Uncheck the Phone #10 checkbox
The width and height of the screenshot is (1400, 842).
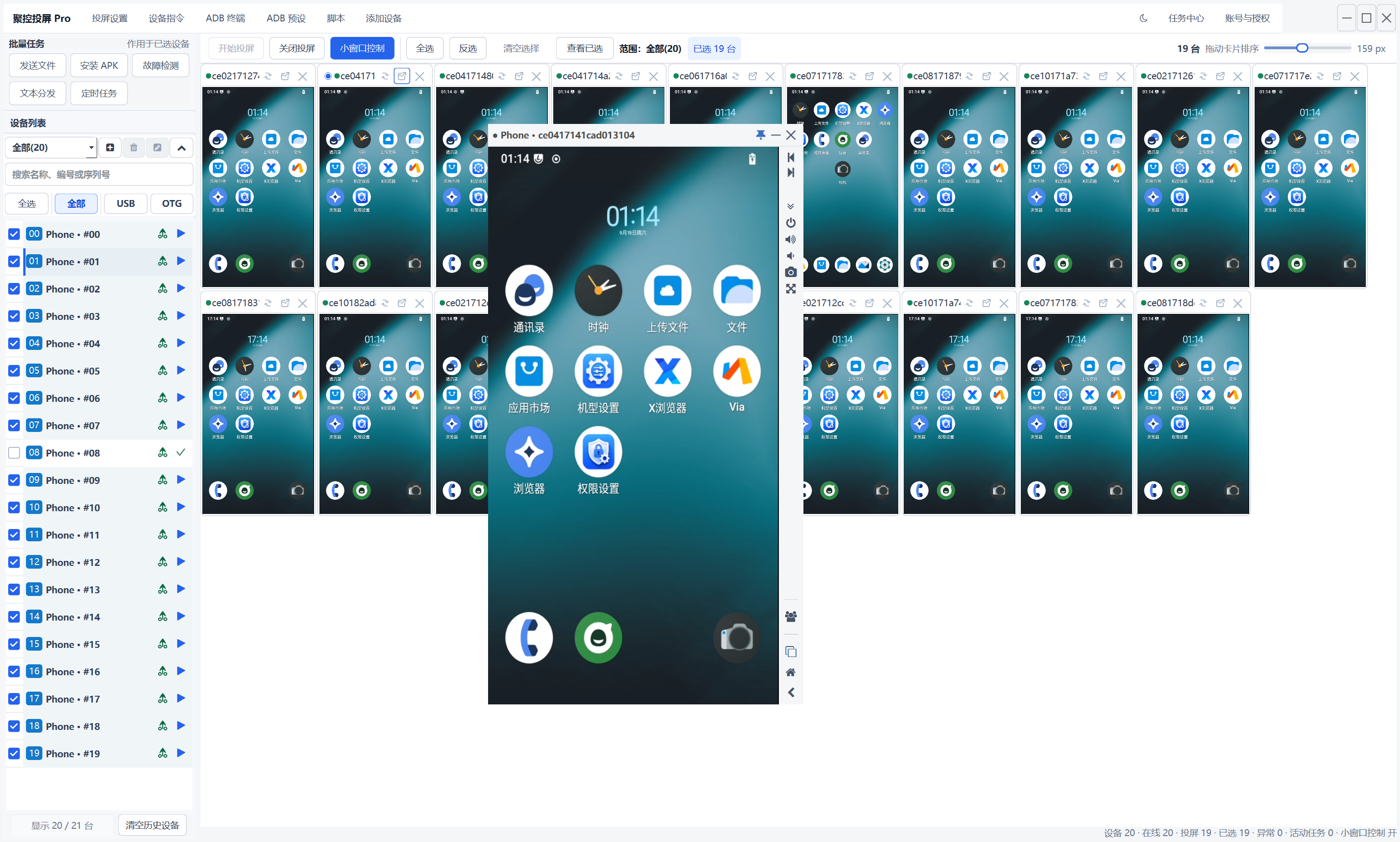[x=14, y=507]
